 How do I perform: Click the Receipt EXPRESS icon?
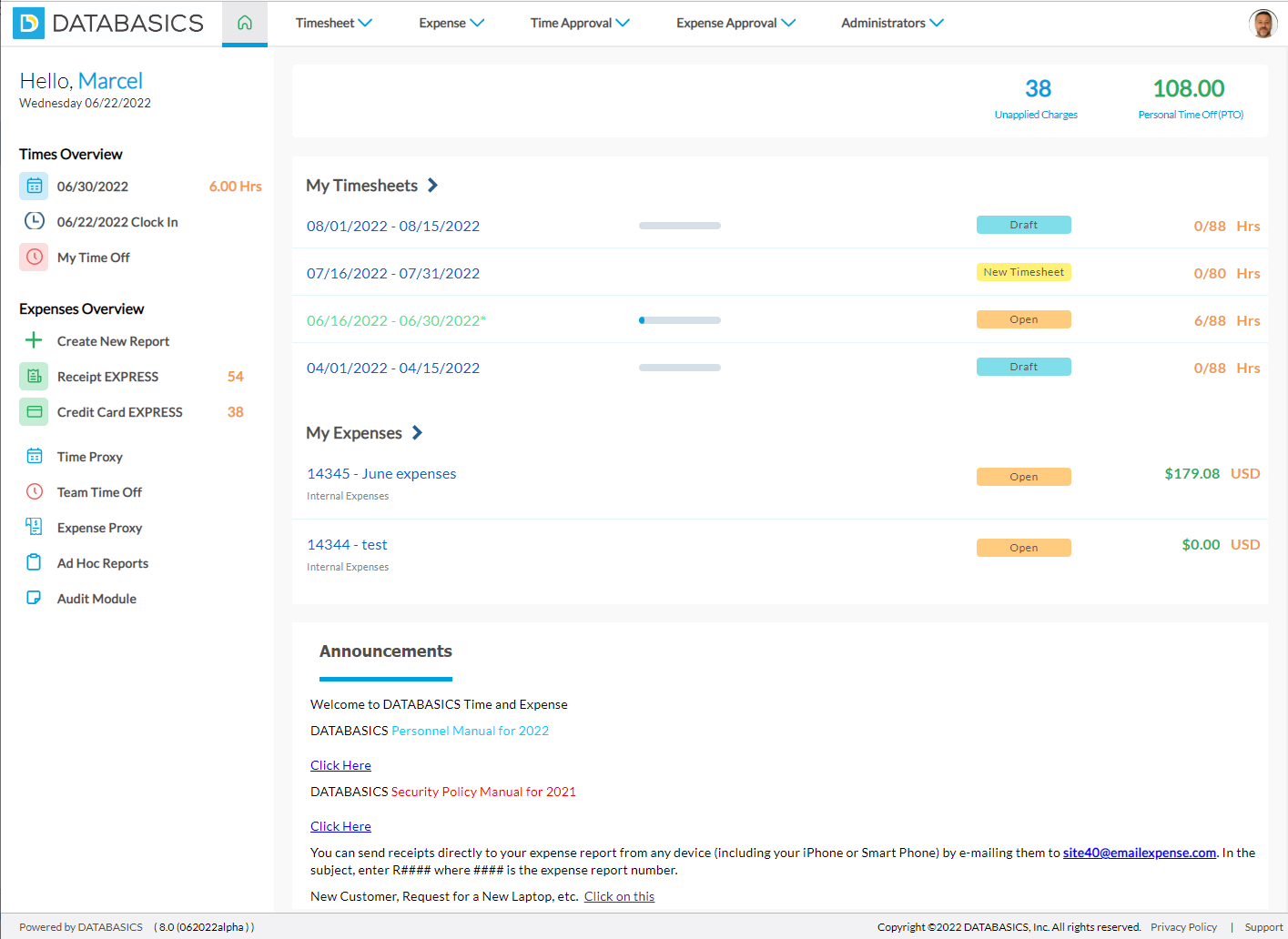[34, 376]
